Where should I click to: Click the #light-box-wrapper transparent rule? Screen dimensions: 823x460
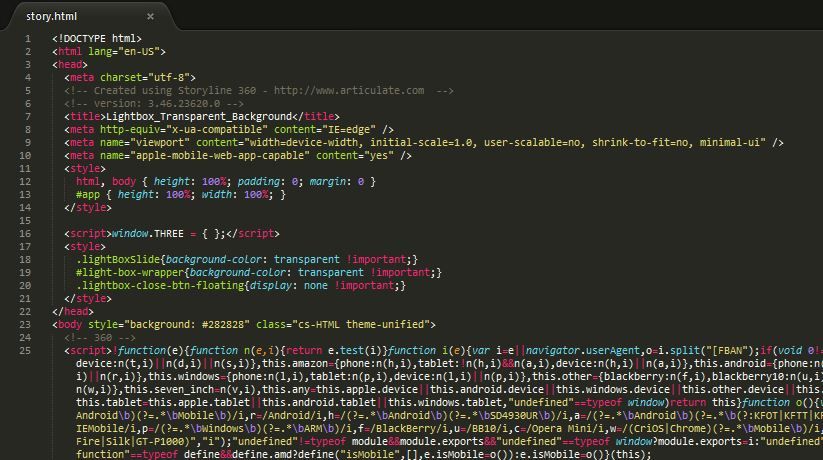click(259, 273)
